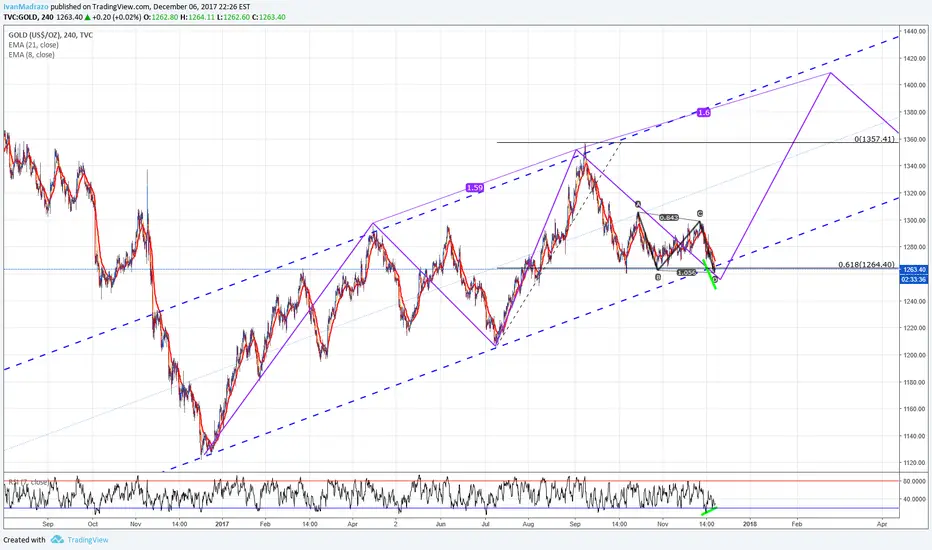The width and height of the screenshot is (932, 550).
Task: Click the 1120.00 price axis value
Action: click(915, 463)
